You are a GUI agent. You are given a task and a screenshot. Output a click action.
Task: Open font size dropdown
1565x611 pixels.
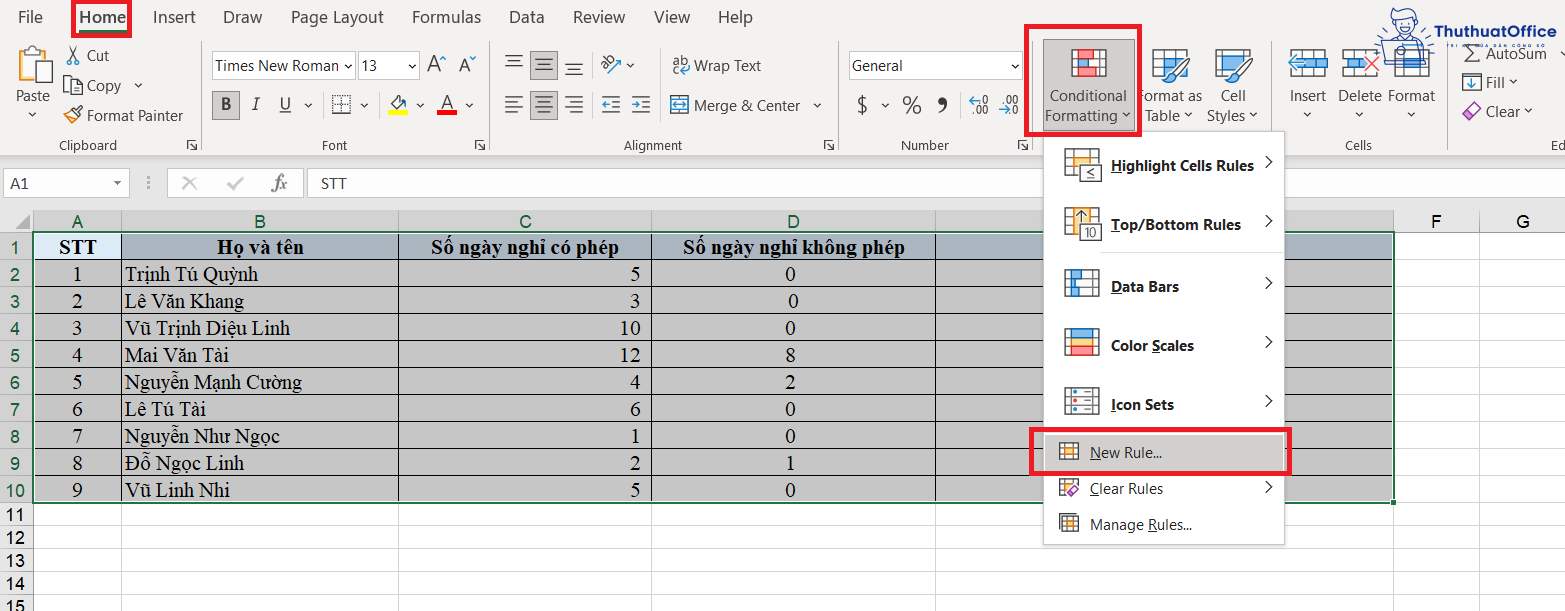coord(412,66)
